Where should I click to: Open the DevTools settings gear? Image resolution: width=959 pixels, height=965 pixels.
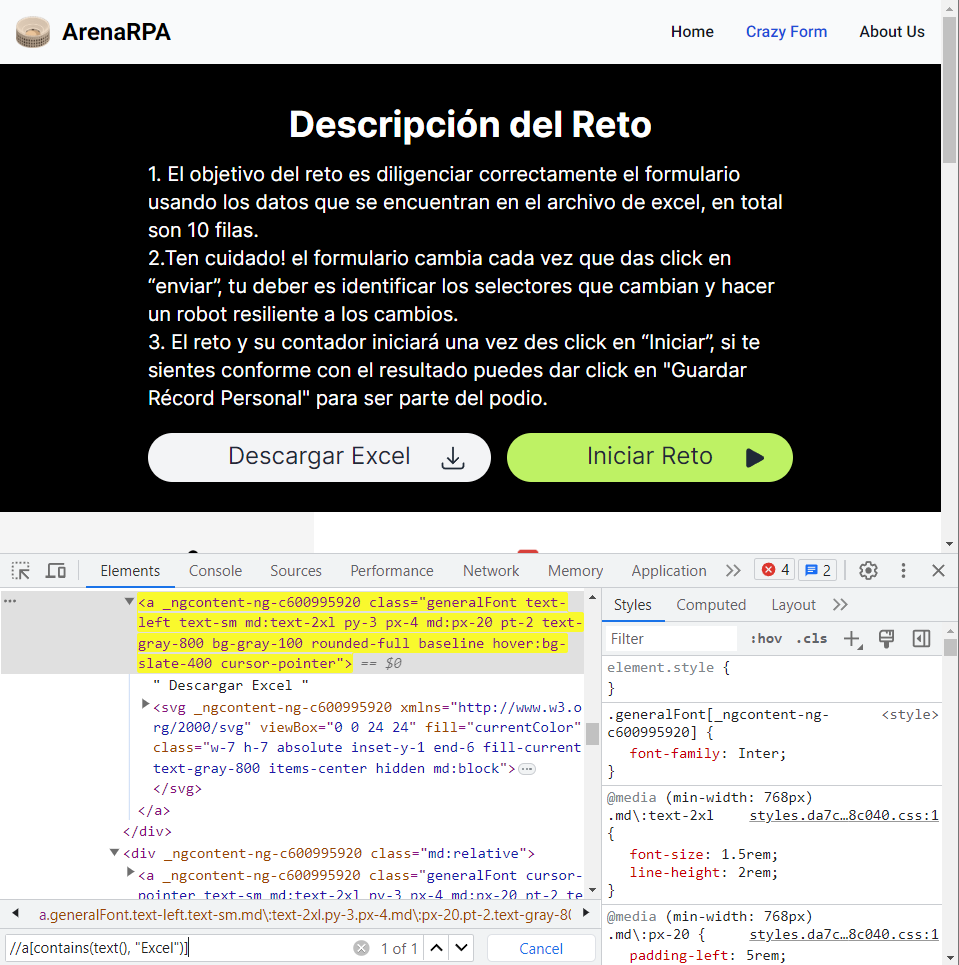tap(868, 570)
